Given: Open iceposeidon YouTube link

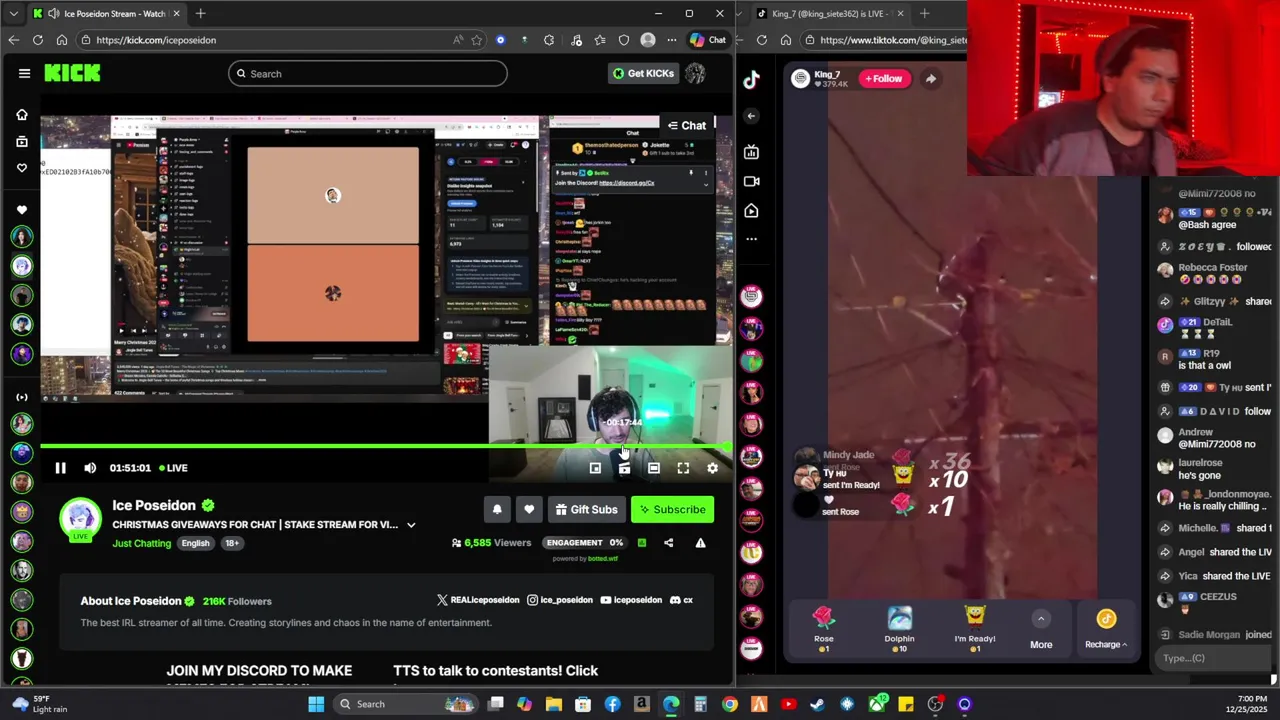Looking at the screenshot, I should coord(631,600).
